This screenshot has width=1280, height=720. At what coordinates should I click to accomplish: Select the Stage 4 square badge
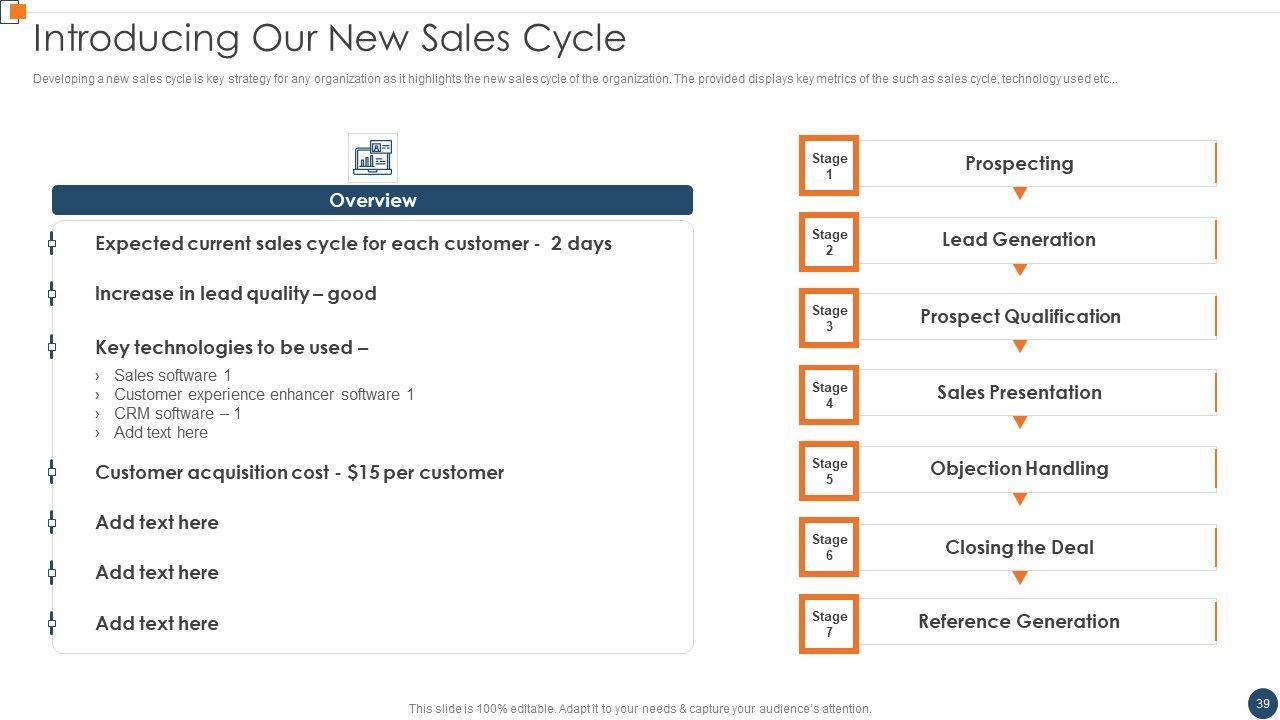[x=829, y=395]
